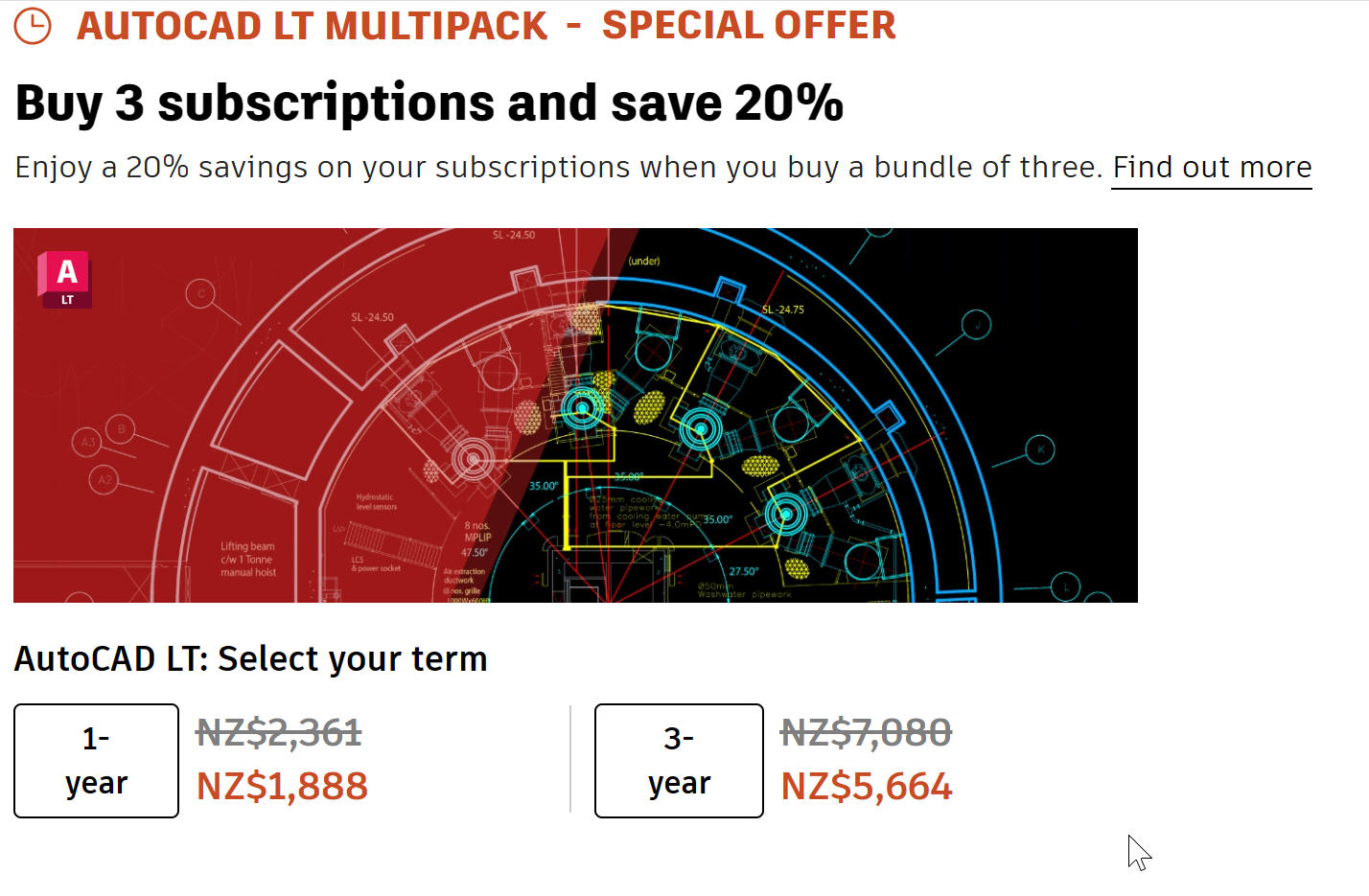Click the crossed-out NZ$7,080 price

tap(866, 733)
